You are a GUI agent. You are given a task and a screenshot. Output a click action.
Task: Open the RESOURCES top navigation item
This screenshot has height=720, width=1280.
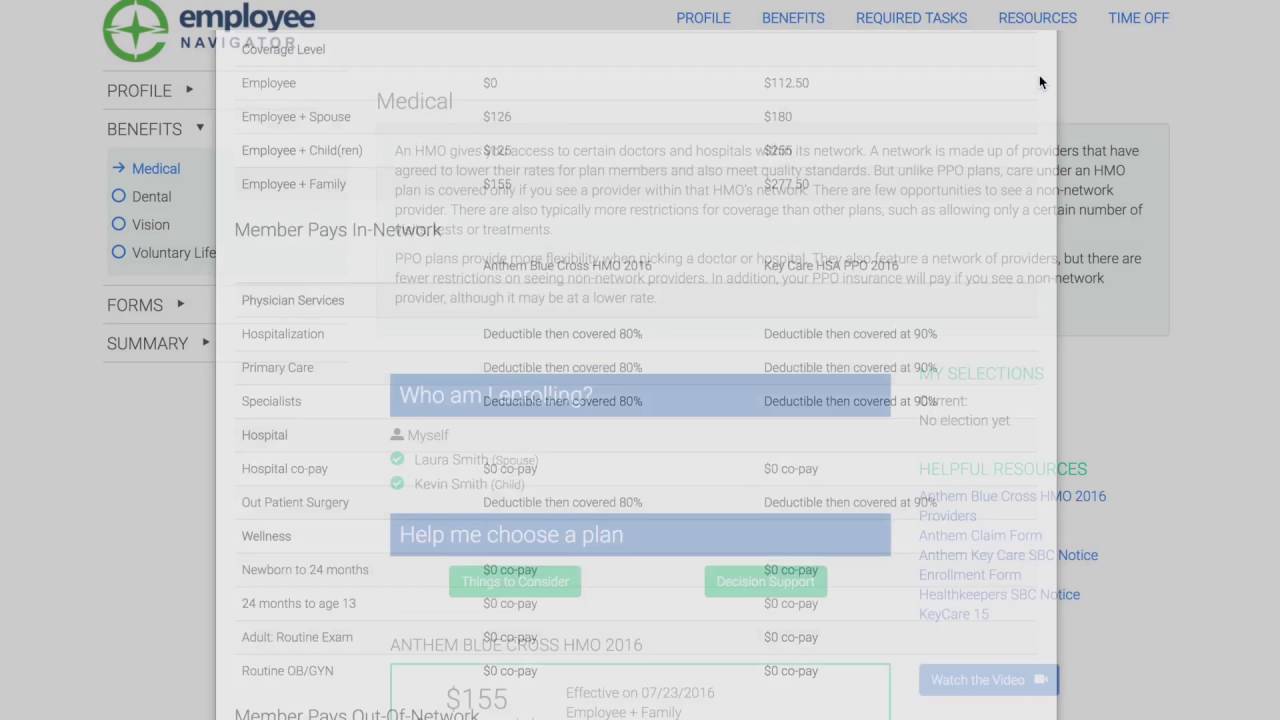[1037, 18]
